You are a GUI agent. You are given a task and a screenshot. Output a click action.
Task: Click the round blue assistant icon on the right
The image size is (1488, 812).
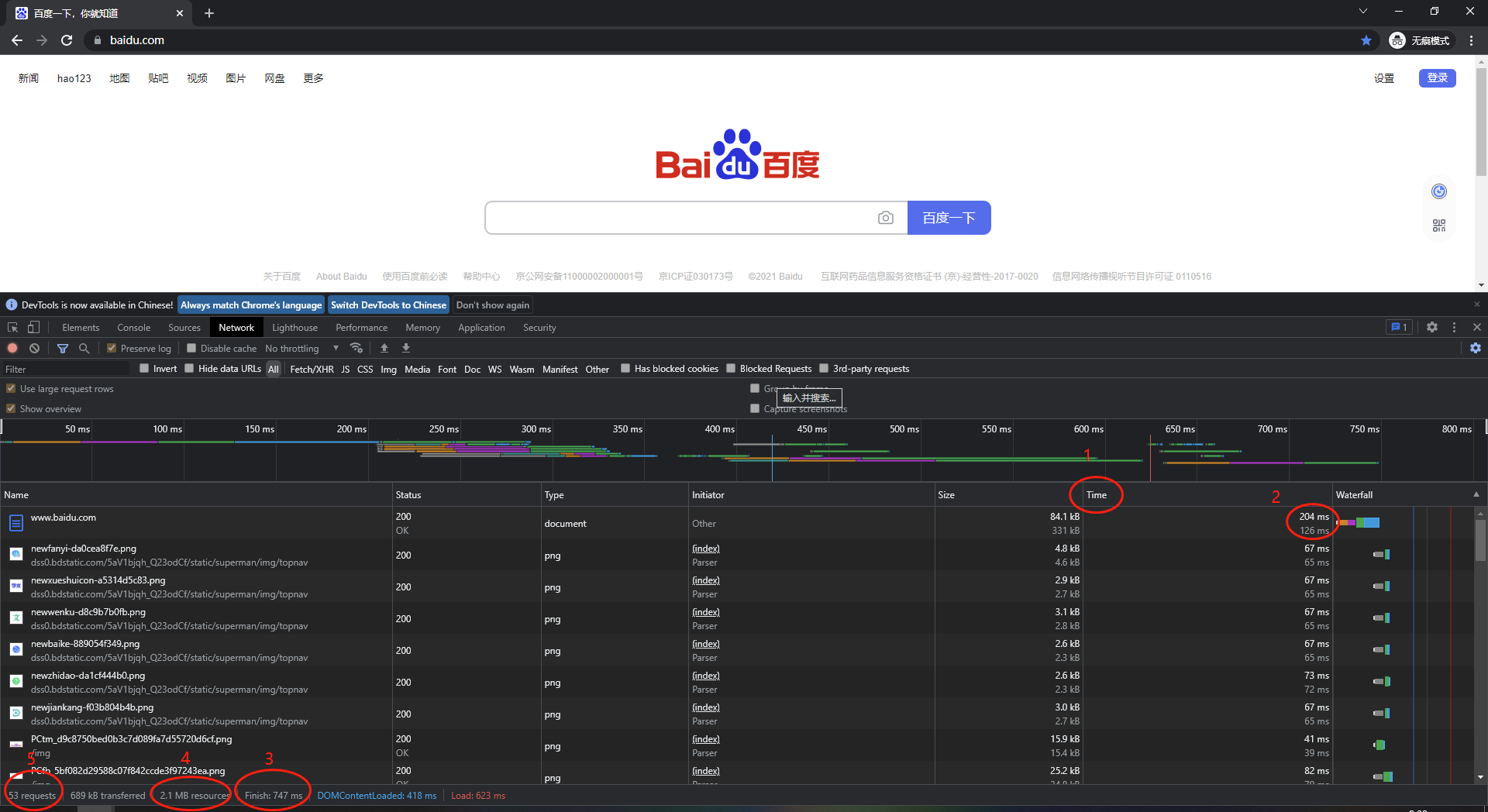[1439, 191]
